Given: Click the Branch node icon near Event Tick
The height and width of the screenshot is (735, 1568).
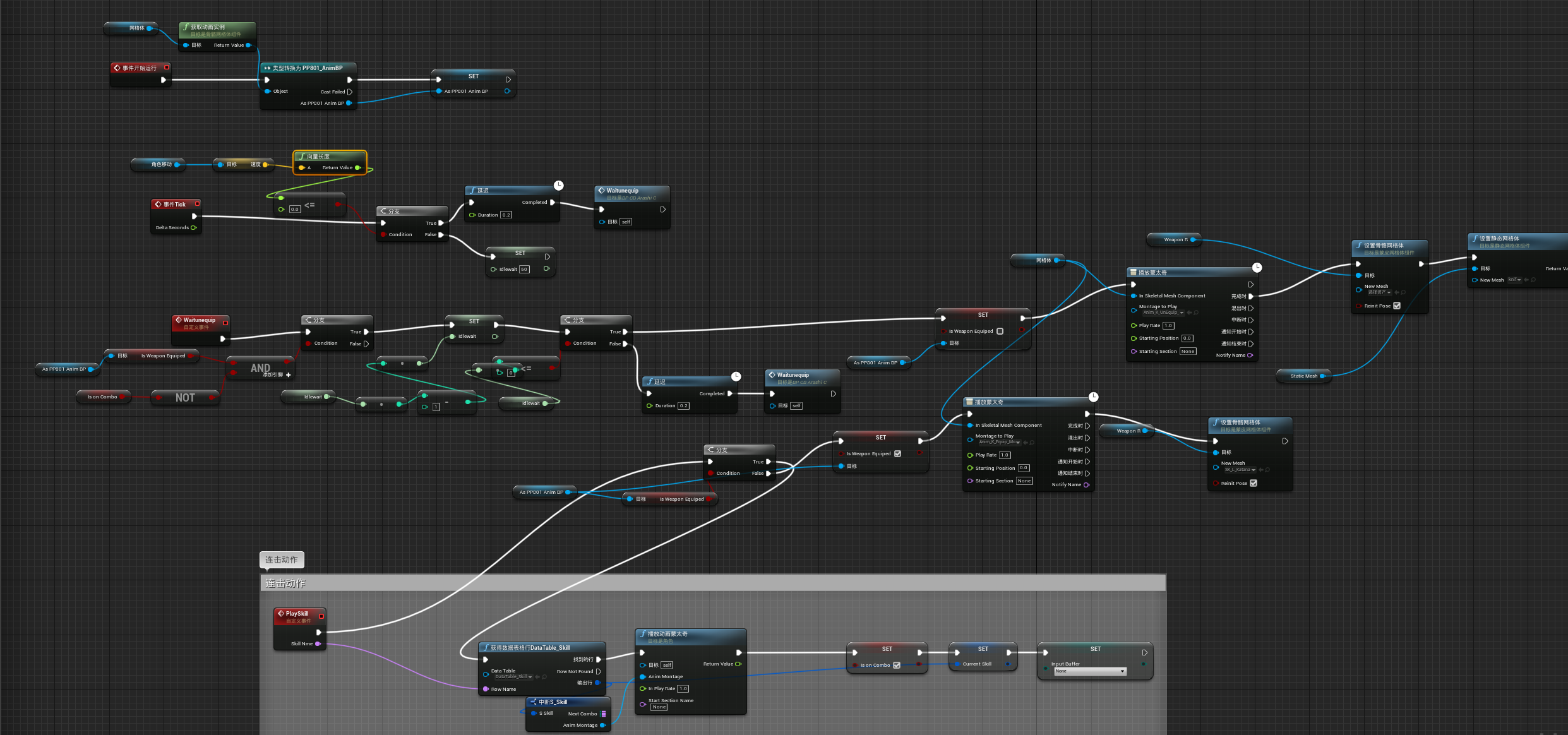Looking at the screenshot, I should [x=384, y=211].
